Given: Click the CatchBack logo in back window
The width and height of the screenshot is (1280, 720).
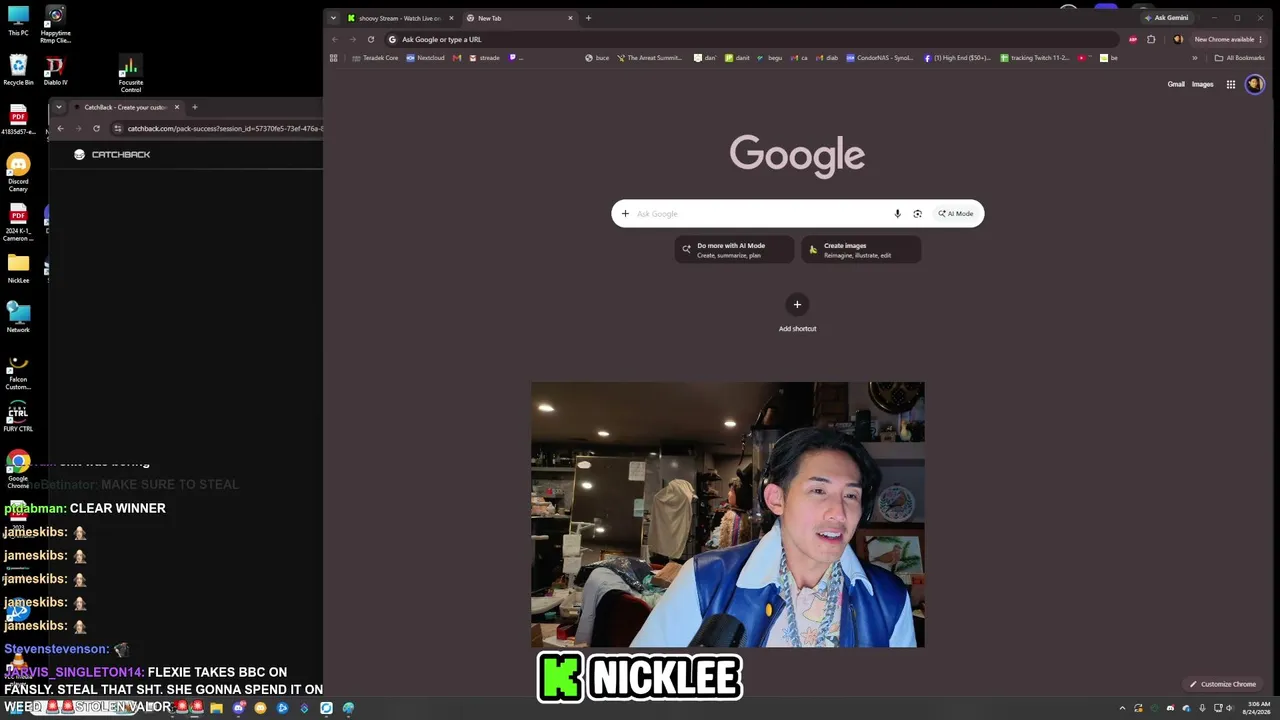Looking at the screenshot, I should [x=112, y=155].
